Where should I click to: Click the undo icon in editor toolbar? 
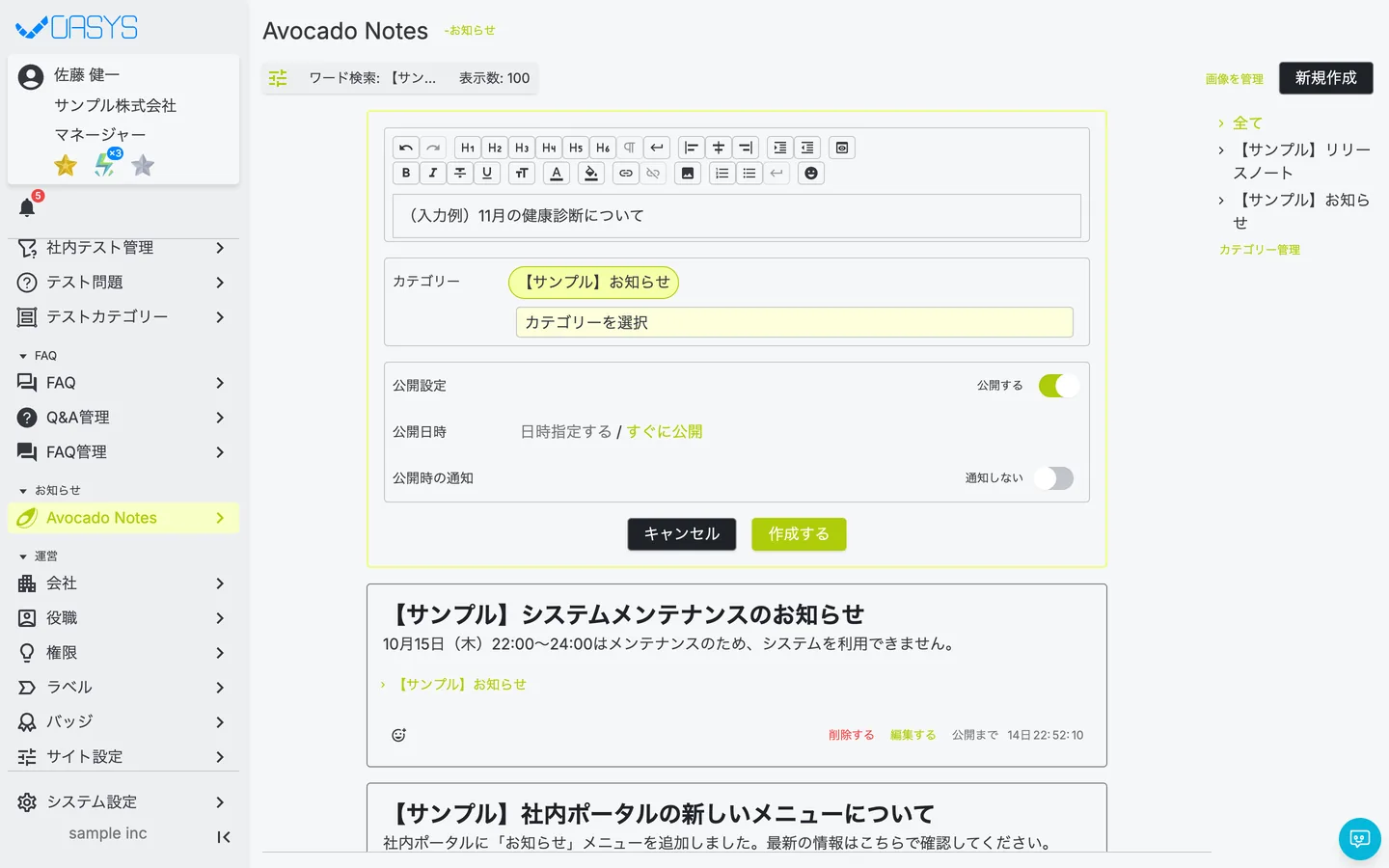point(406,148)
